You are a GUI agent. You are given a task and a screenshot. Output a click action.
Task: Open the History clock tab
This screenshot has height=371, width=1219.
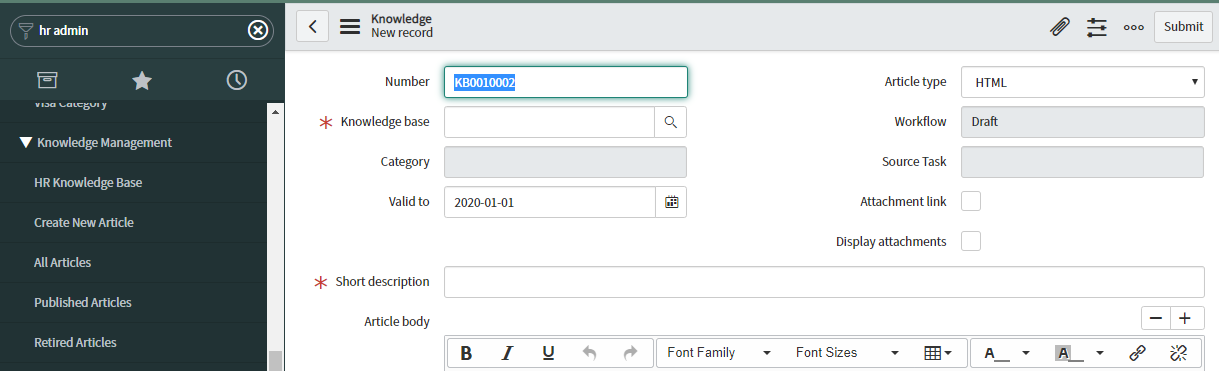pyautogui.click(x=237, y=80)
